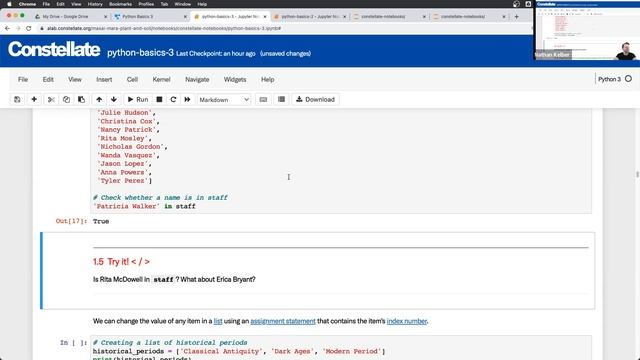
Task: Open the Insert menu
Action: click(104, 80)
